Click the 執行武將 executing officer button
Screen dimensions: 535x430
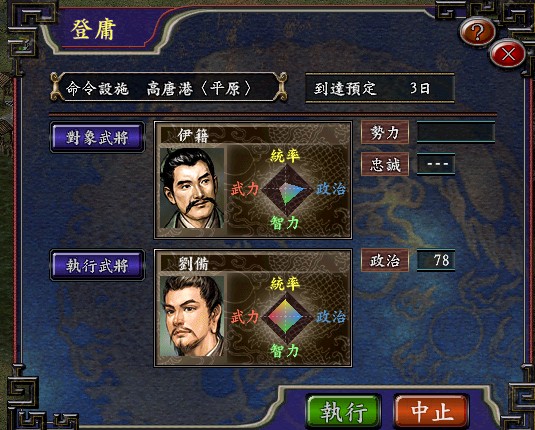(97, 265)
